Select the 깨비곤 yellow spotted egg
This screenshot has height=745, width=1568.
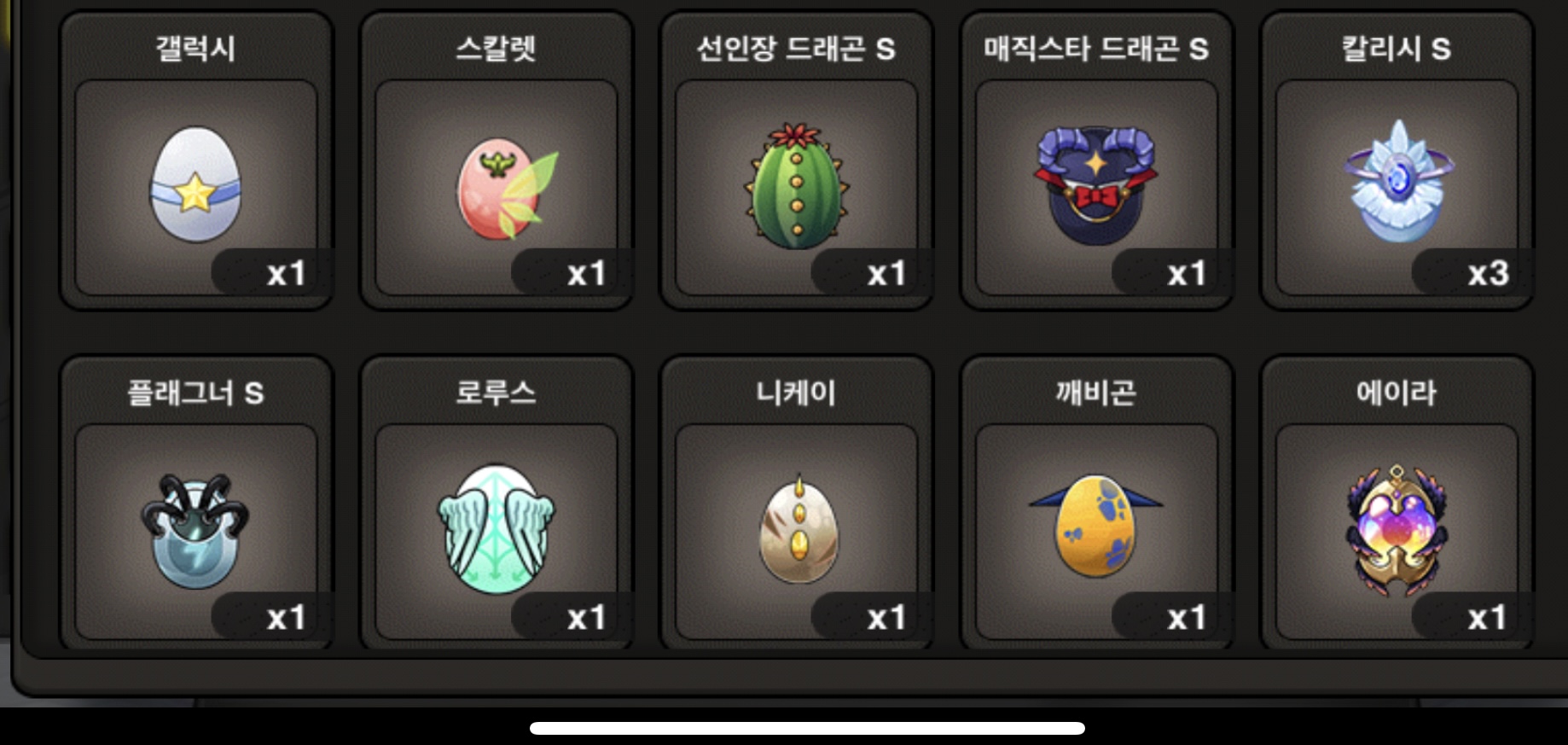coord(1096,524)
